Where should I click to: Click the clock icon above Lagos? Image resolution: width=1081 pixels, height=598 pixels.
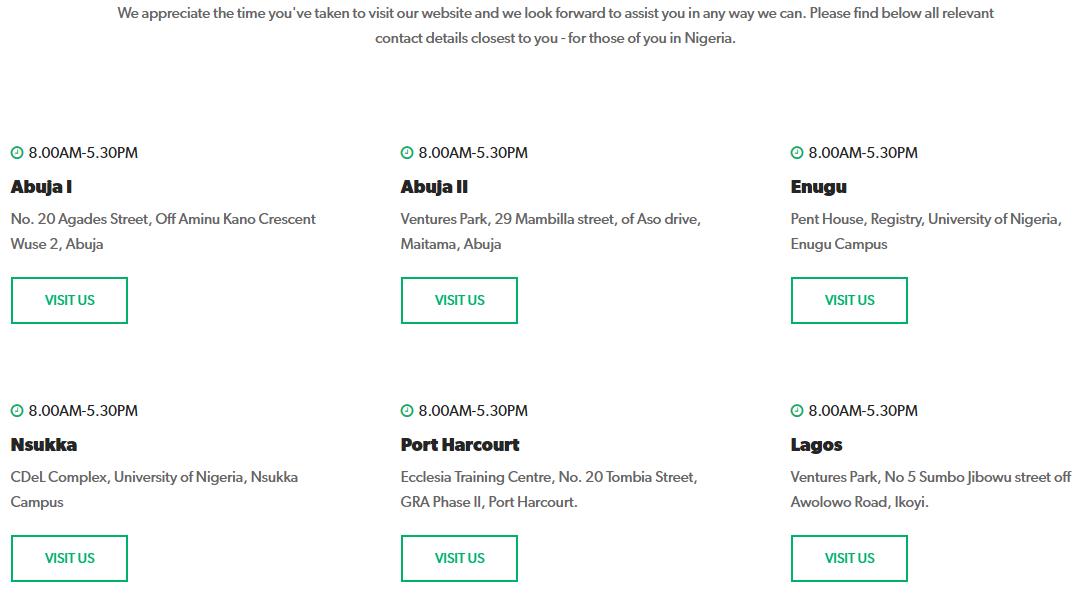(797, 410)
